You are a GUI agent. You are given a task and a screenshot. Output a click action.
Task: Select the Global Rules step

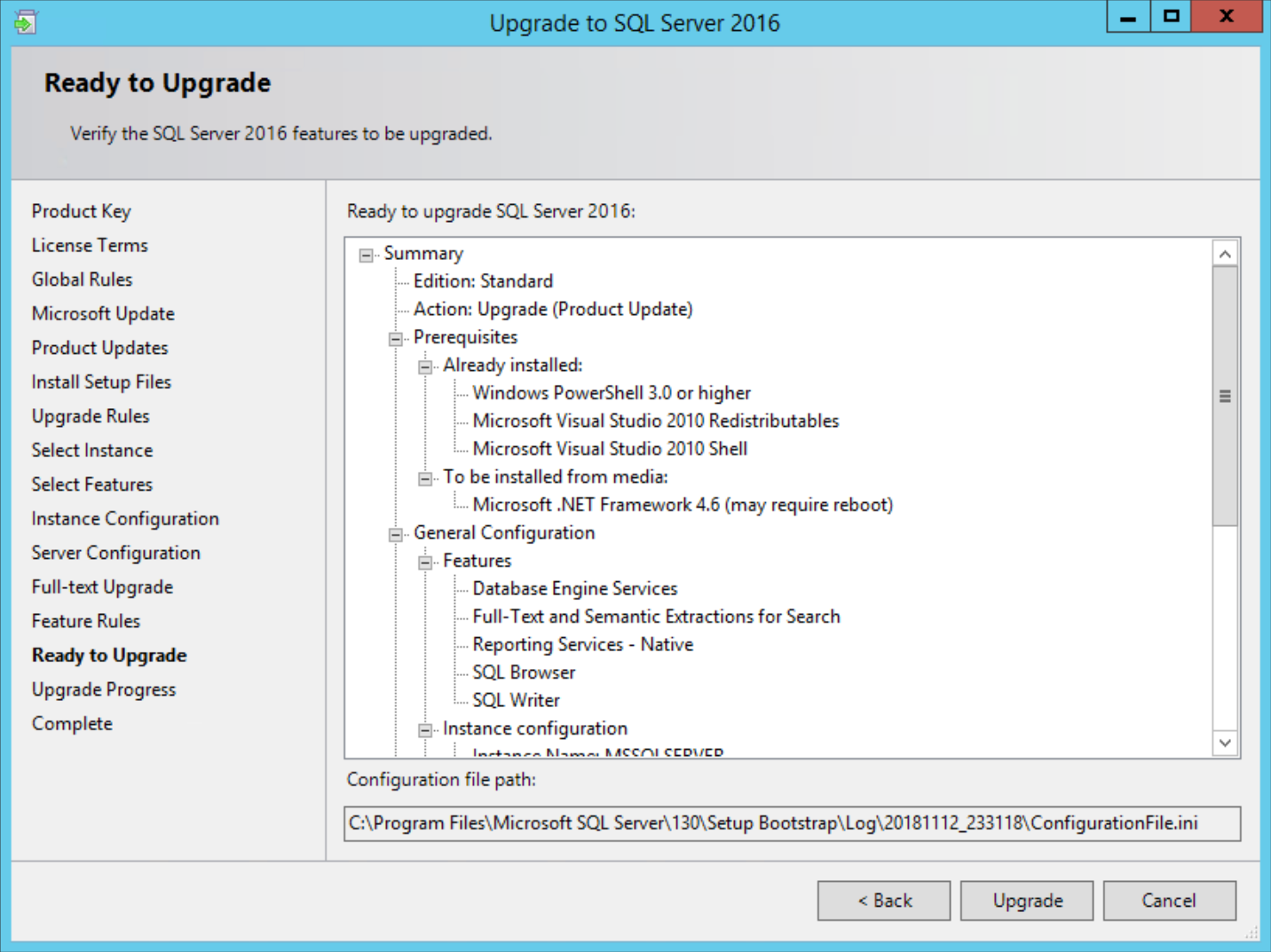tap(82, 279)
